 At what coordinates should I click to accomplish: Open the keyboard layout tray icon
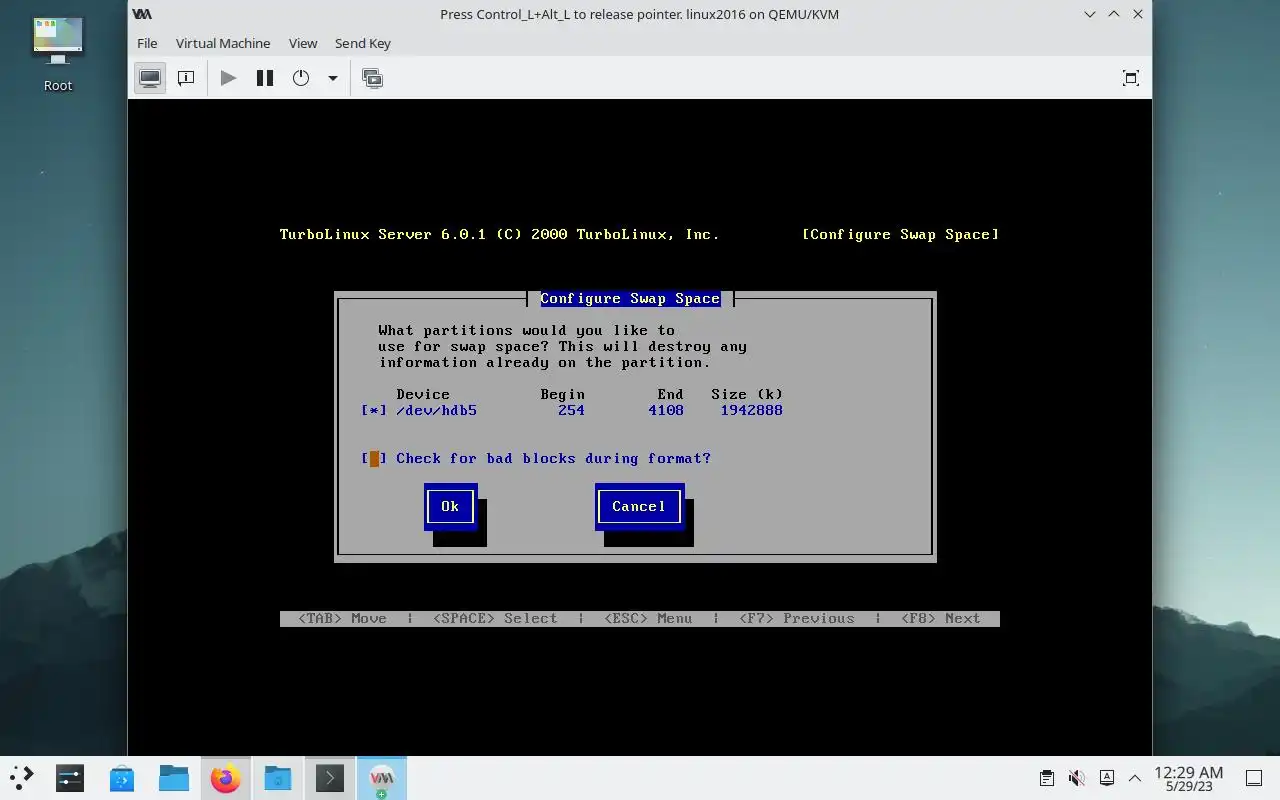pyautogui.click(x=1106, y=778)
